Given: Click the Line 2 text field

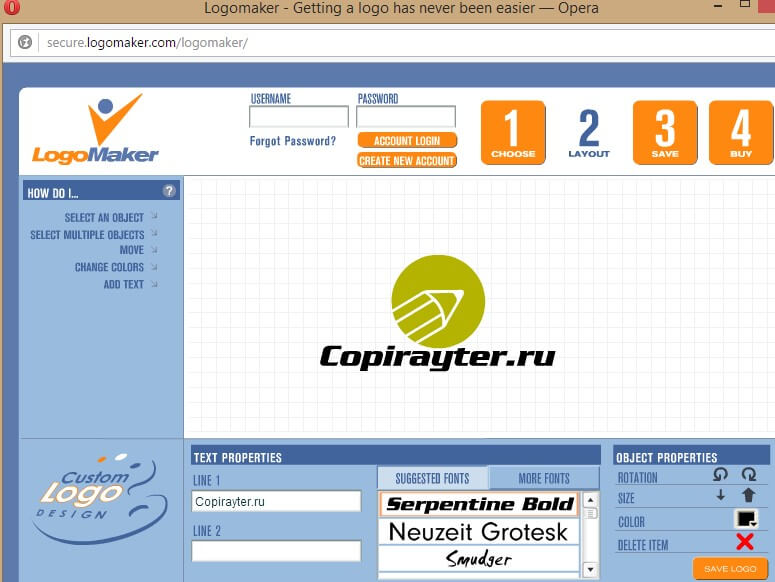Looking at the screenshot, I should tap(276, 551).
